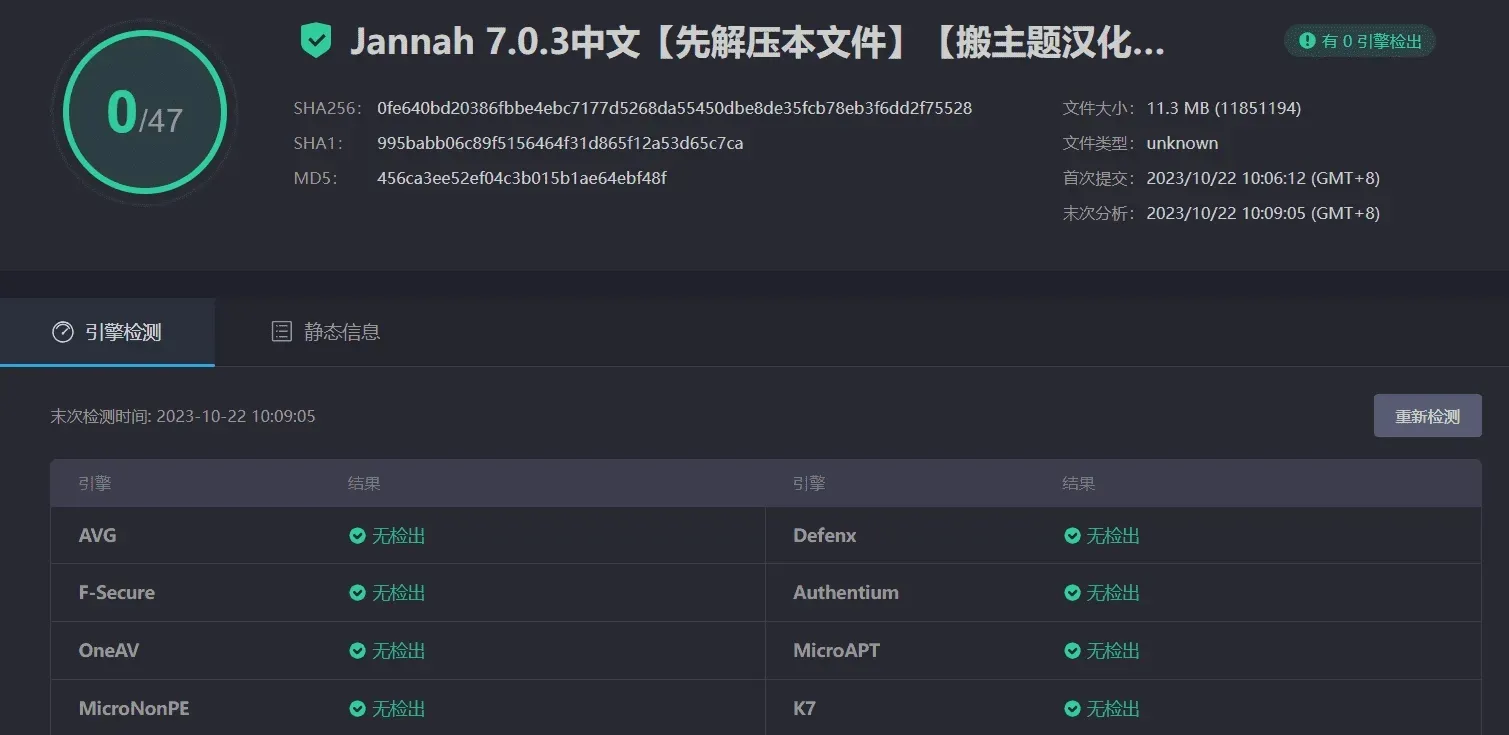Click the green check icon in F-Secure row
Viewport: 1509px width, 735px height.
click(x=357, y=593)
